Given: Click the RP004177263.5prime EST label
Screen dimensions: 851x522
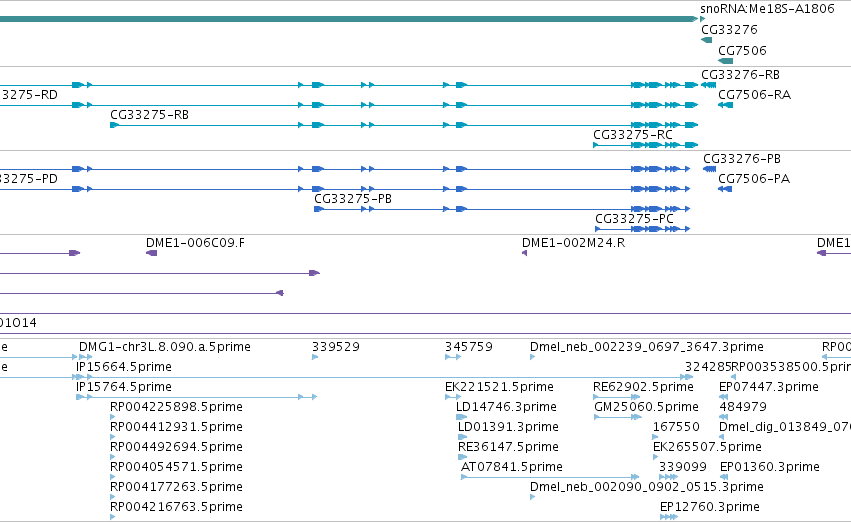Looking at the screenshot, I should [x=176, y=487].
